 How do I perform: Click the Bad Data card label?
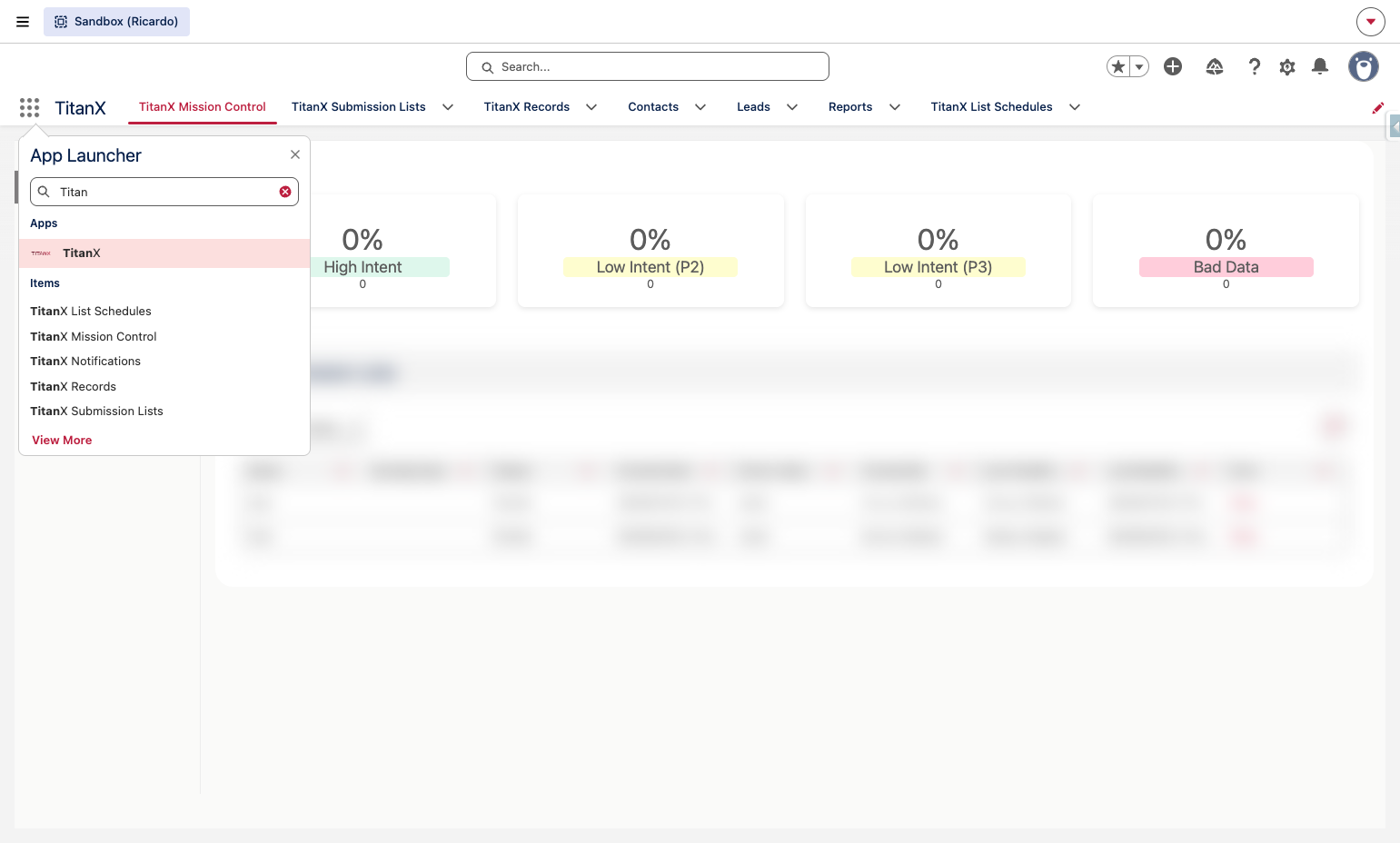coord(1226,267)
